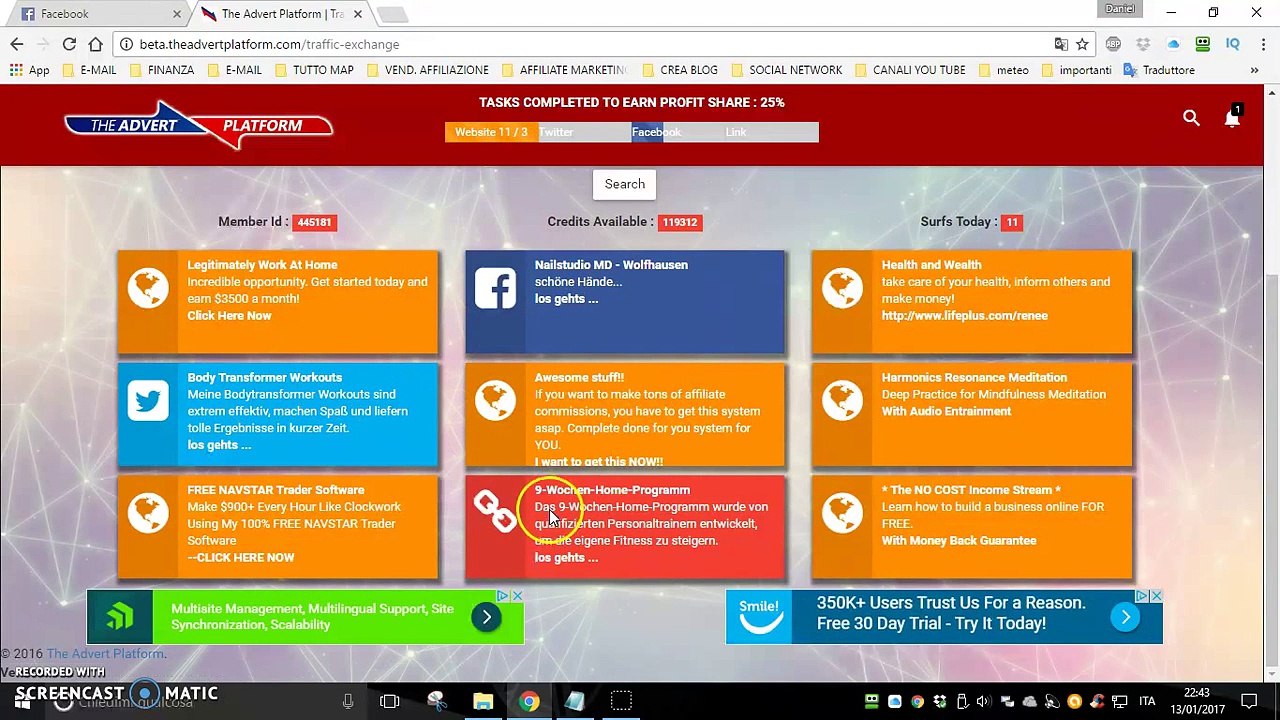
Task: Click 'los gehts ...' on Nailstudio MD card
Action: click(566, 299)
